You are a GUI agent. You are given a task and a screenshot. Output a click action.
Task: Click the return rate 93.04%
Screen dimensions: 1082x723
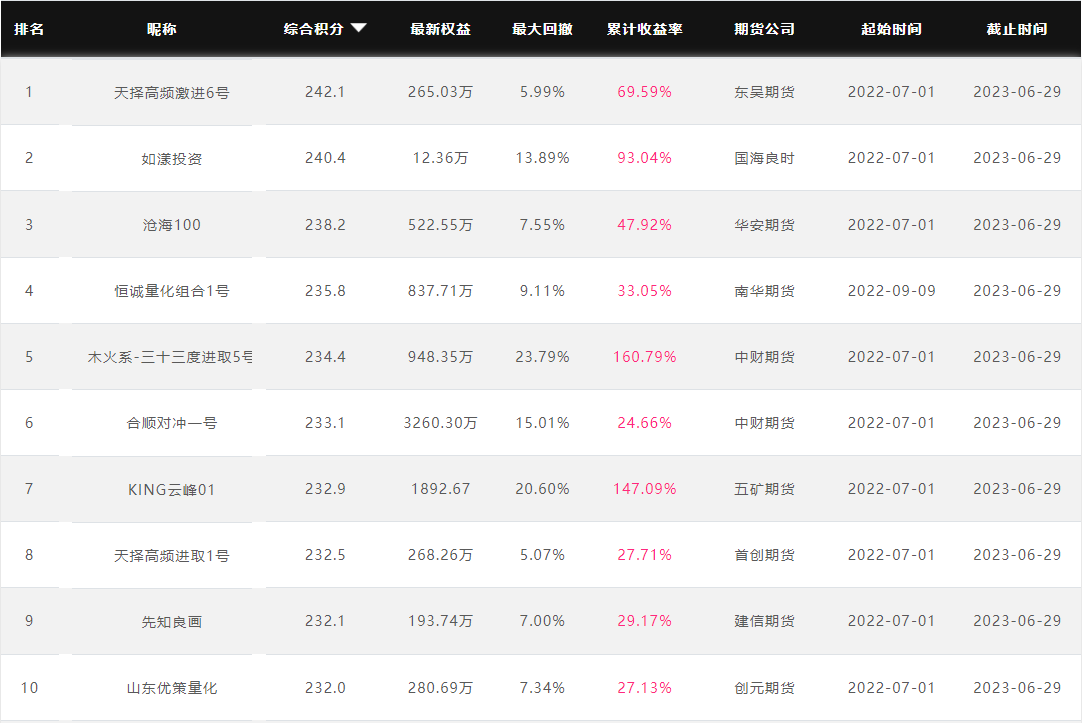pyautogui.click(x=645, y=158)
